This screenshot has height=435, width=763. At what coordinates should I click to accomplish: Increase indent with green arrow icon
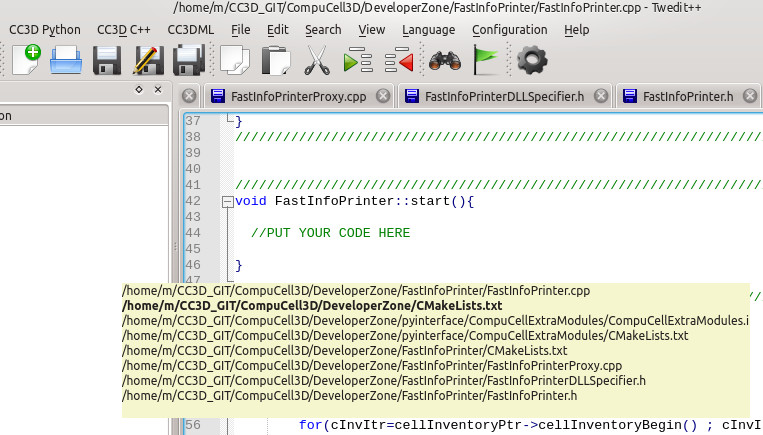[x=357, y=61]
